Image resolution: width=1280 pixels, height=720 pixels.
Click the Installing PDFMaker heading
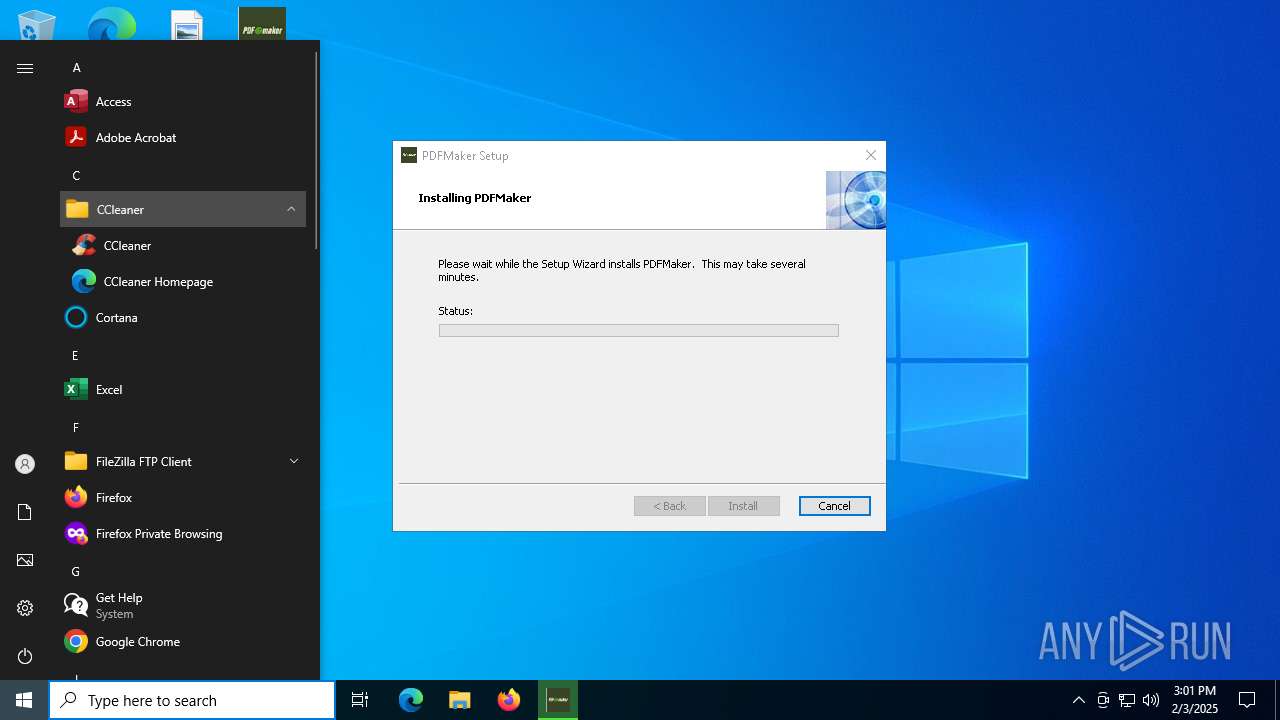(x=475, y=198)
